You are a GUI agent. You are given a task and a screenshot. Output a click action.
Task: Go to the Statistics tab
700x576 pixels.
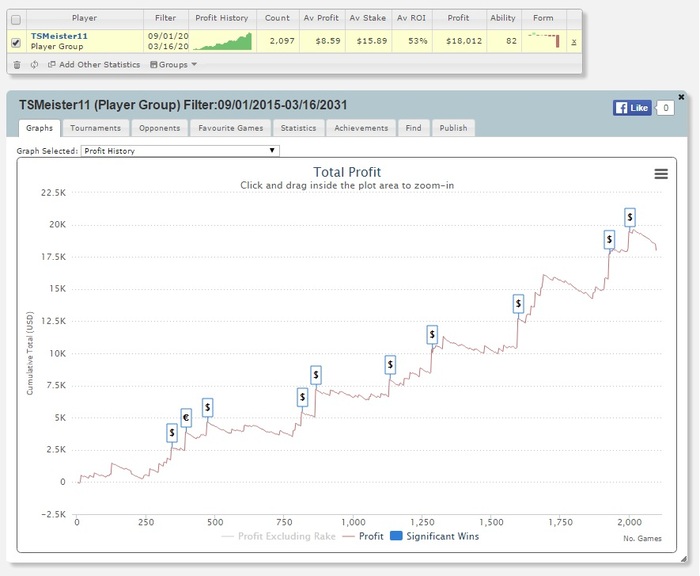(x=298, y=128)
